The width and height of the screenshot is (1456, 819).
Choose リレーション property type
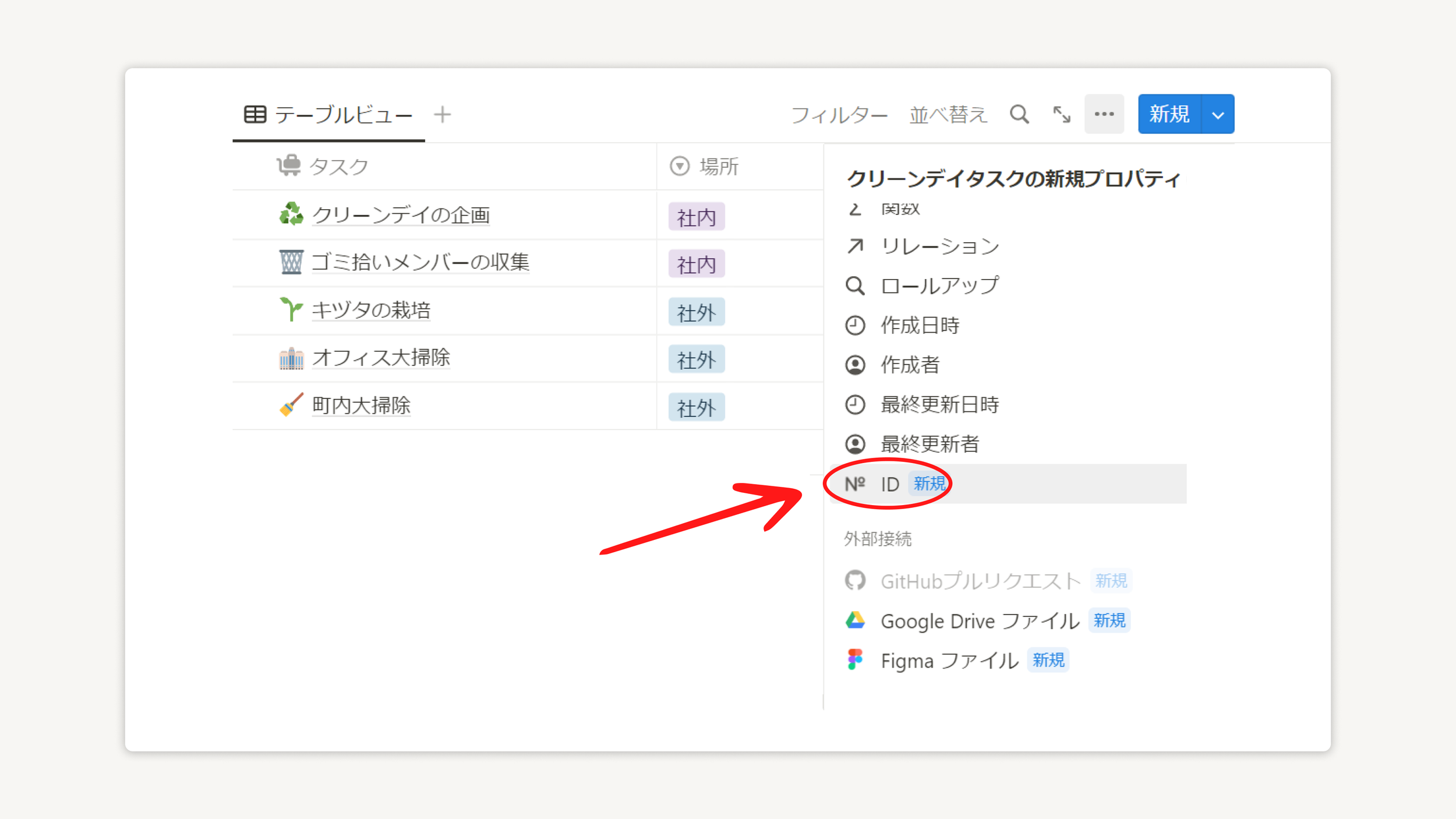point(939,246)
